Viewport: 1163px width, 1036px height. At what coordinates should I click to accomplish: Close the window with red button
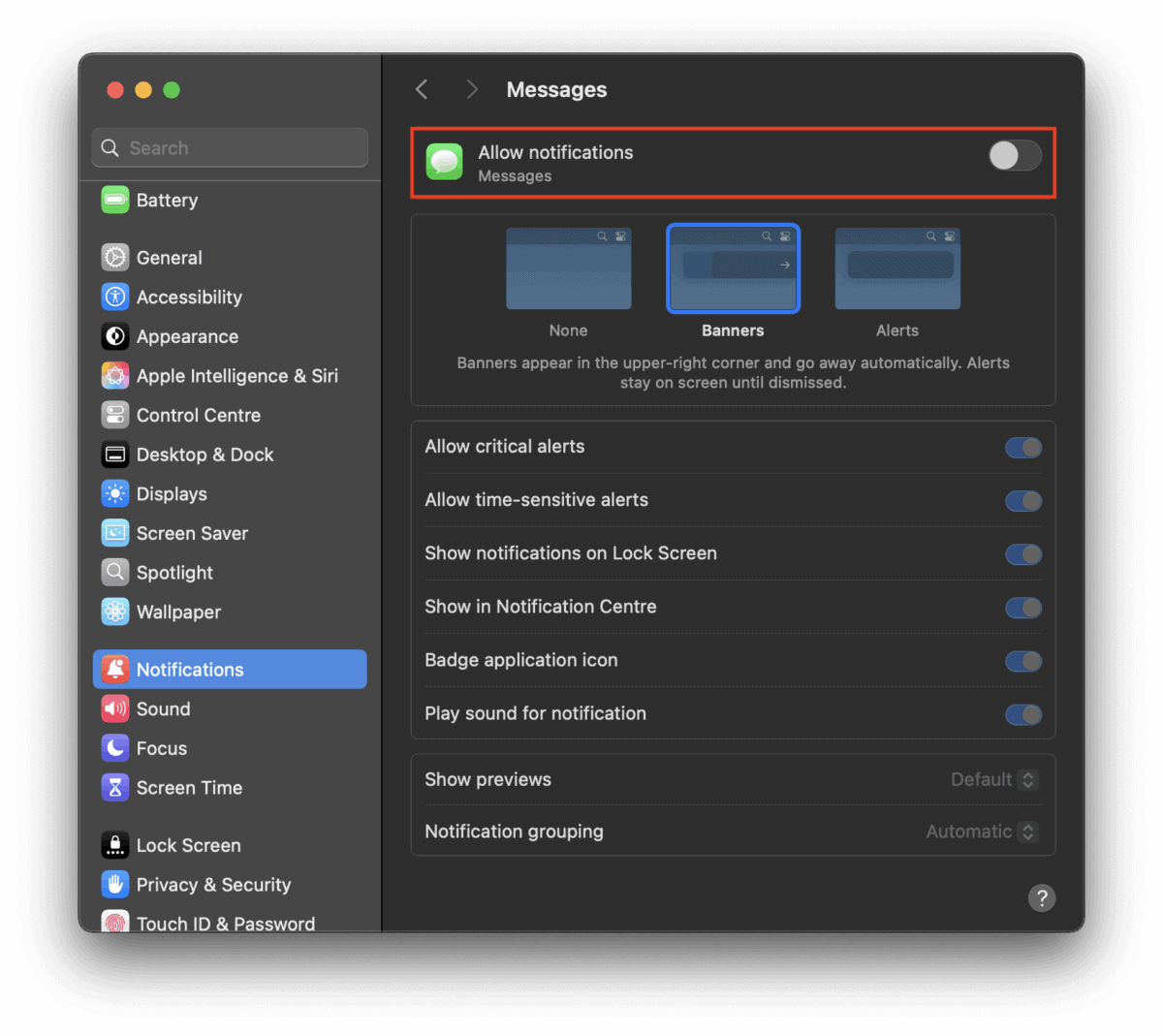pos(115,90)
